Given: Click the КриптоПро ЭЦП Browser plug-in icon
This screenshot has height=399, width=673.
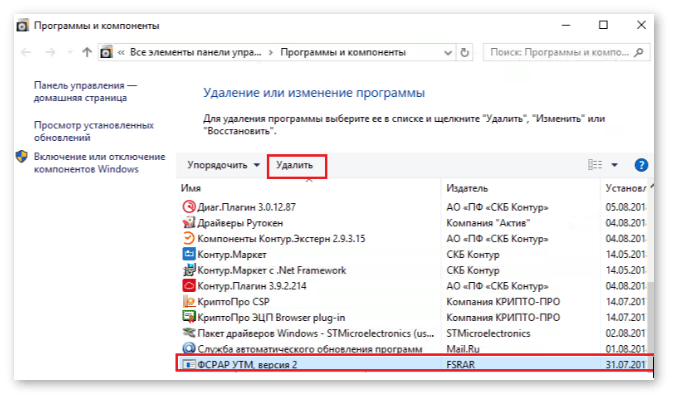Looking at the screenshot, I should point(189,317).
